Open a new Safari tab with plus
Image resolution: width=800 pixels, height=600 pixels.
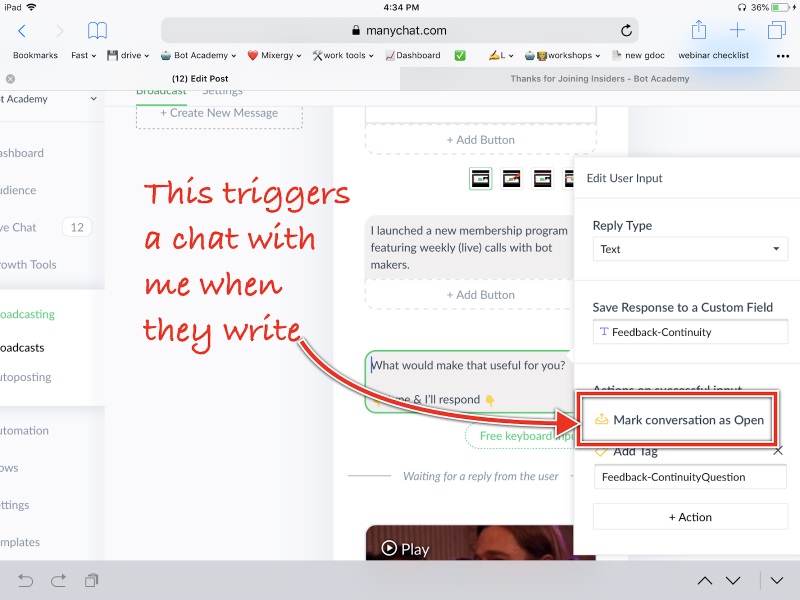pos(737,31)
